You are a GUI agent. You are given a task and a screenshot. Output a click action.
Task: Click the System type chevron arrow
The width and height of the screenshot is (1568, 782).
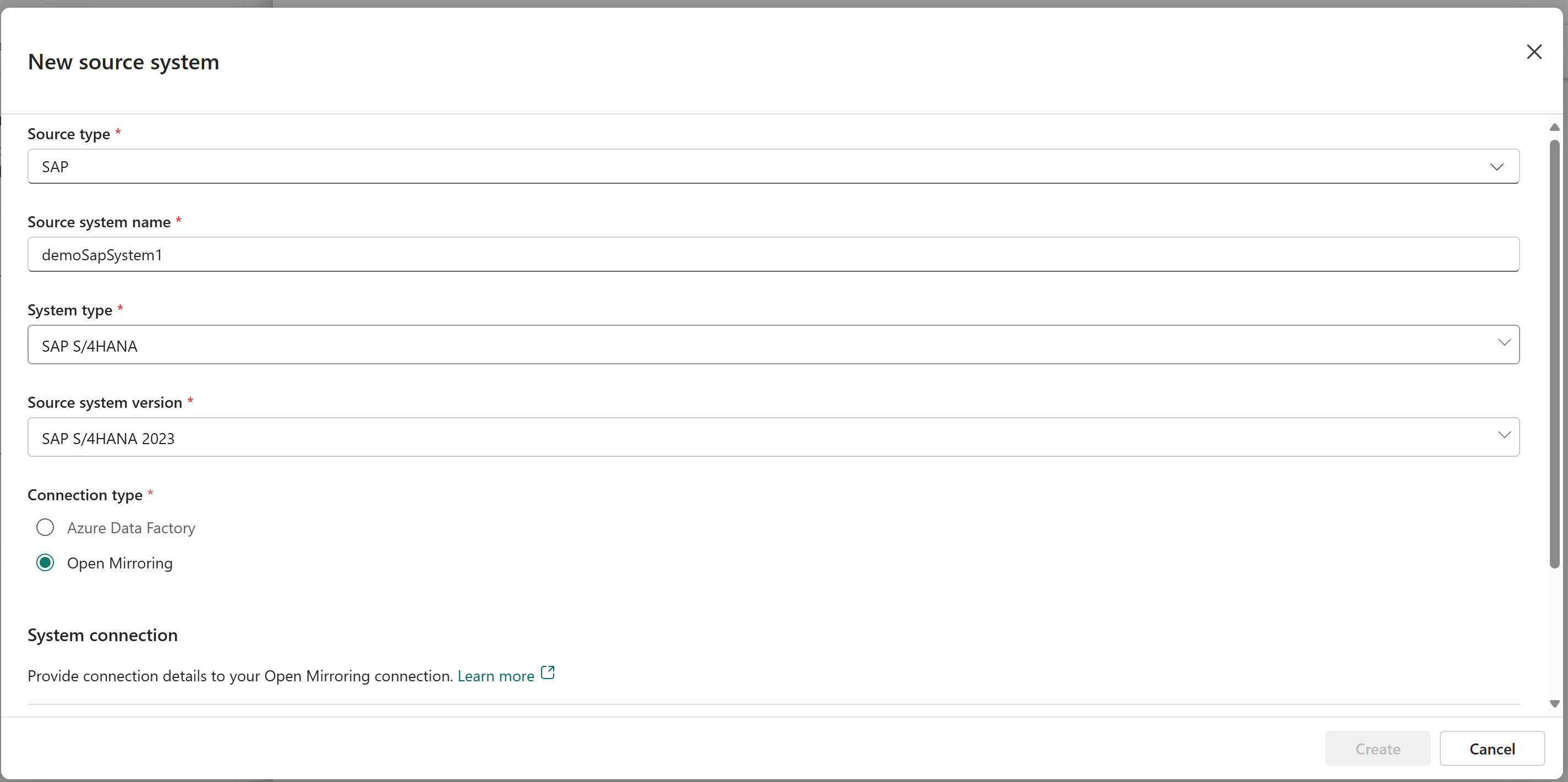(1504, 343)
